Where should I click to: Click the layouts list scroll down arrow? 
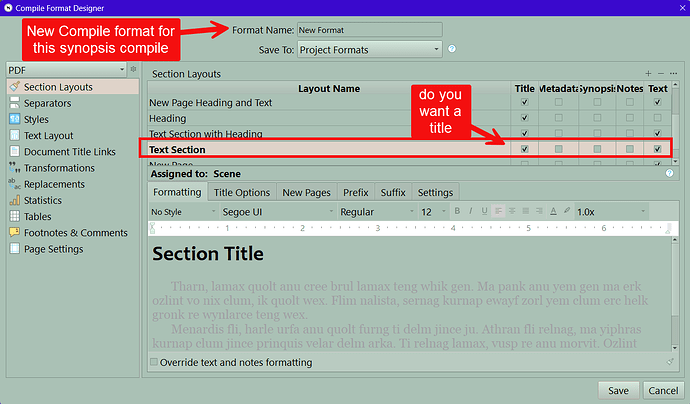(675, 162)
